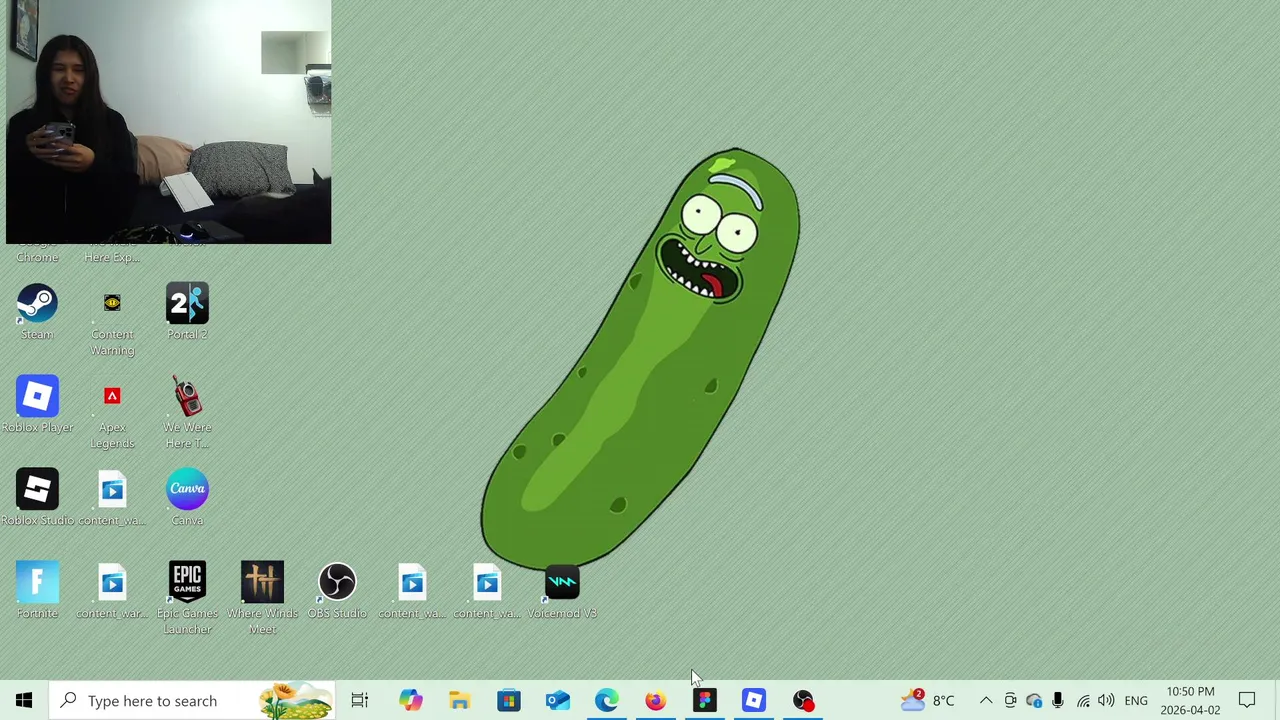Launch Firefox from the taskbar
The image size is (1280, 720).
(656, 701)
